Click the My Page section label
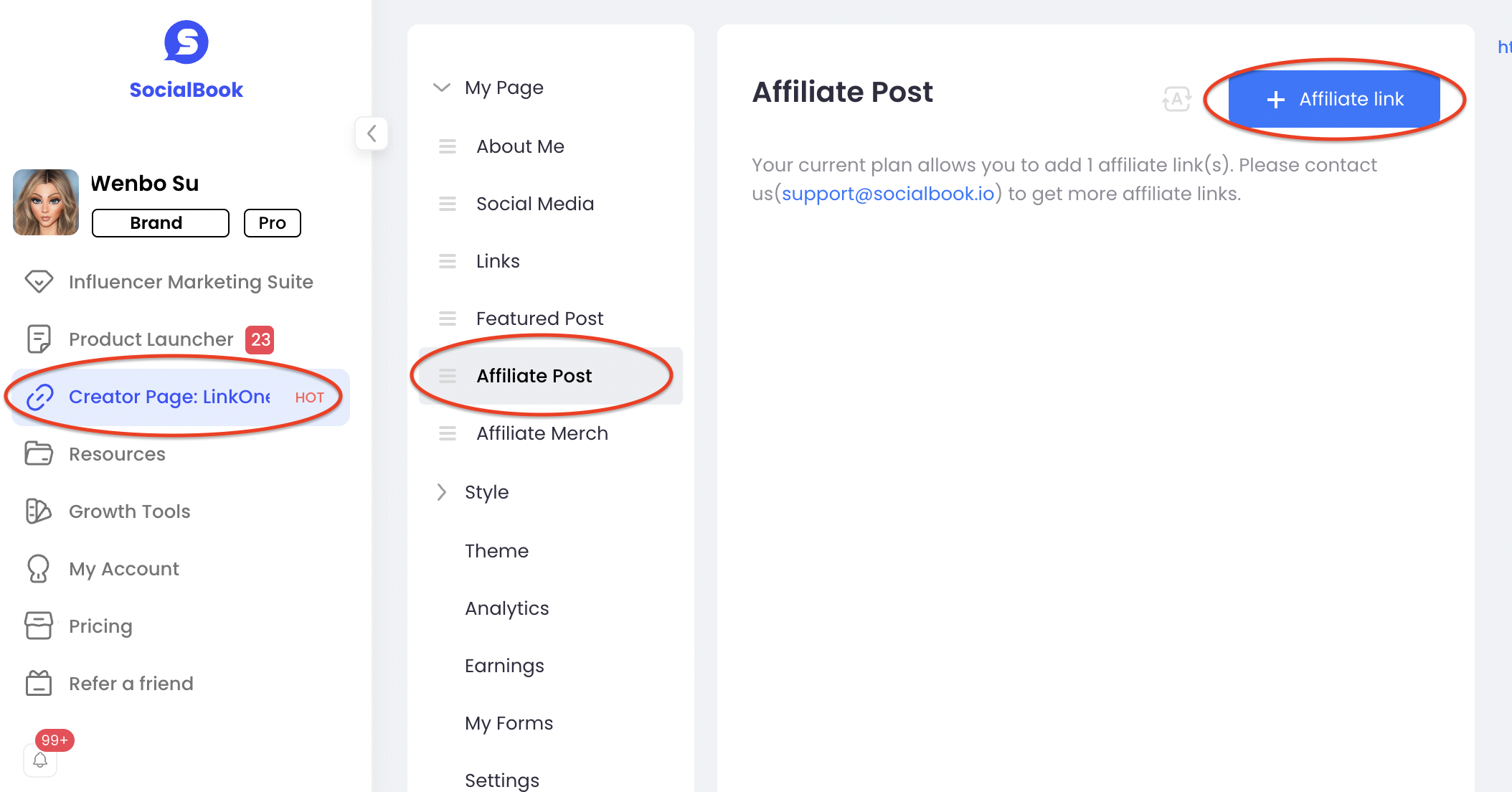This screenshot has height=792, width=1512. [x=504, y=88]
